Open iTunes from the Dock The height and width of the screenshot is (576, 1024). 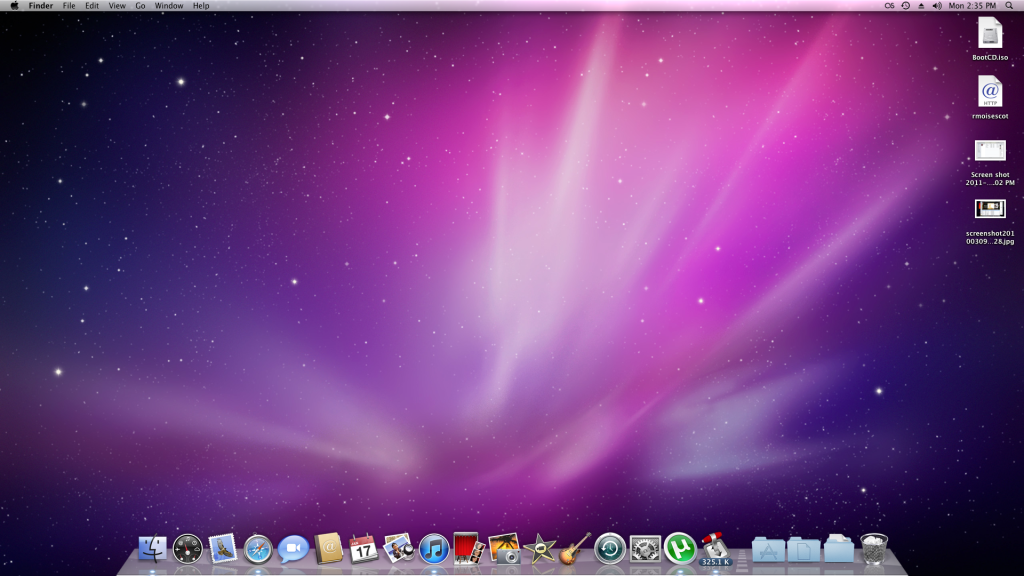(434, 549)
